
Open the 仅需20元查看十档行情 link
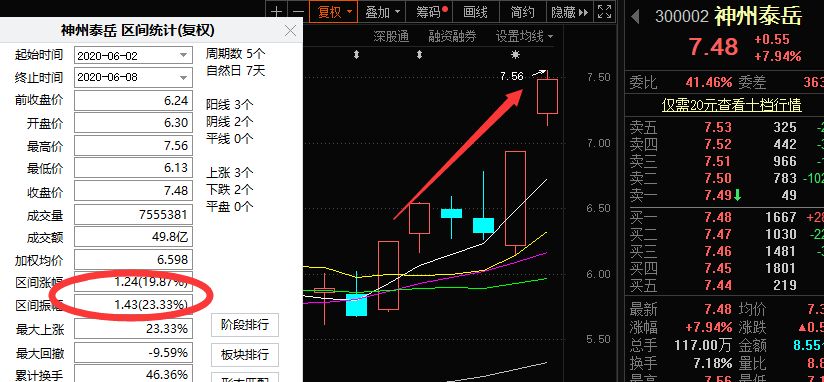pos(731,105)
